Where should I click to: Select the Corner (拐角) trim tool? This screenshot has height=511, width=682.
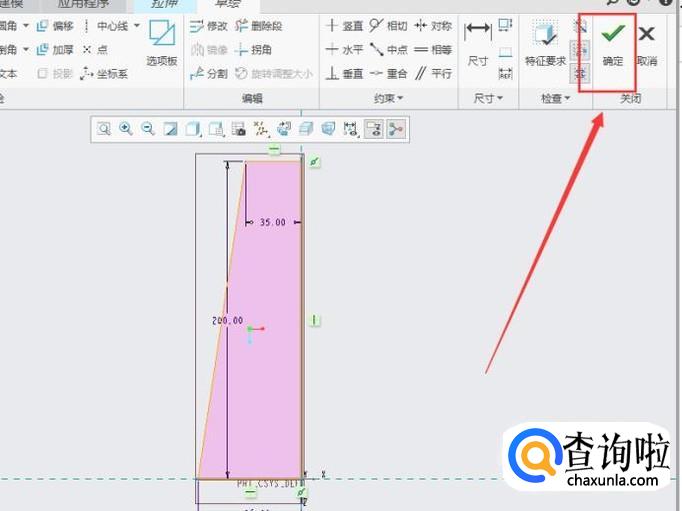click(x=253, y=50)
